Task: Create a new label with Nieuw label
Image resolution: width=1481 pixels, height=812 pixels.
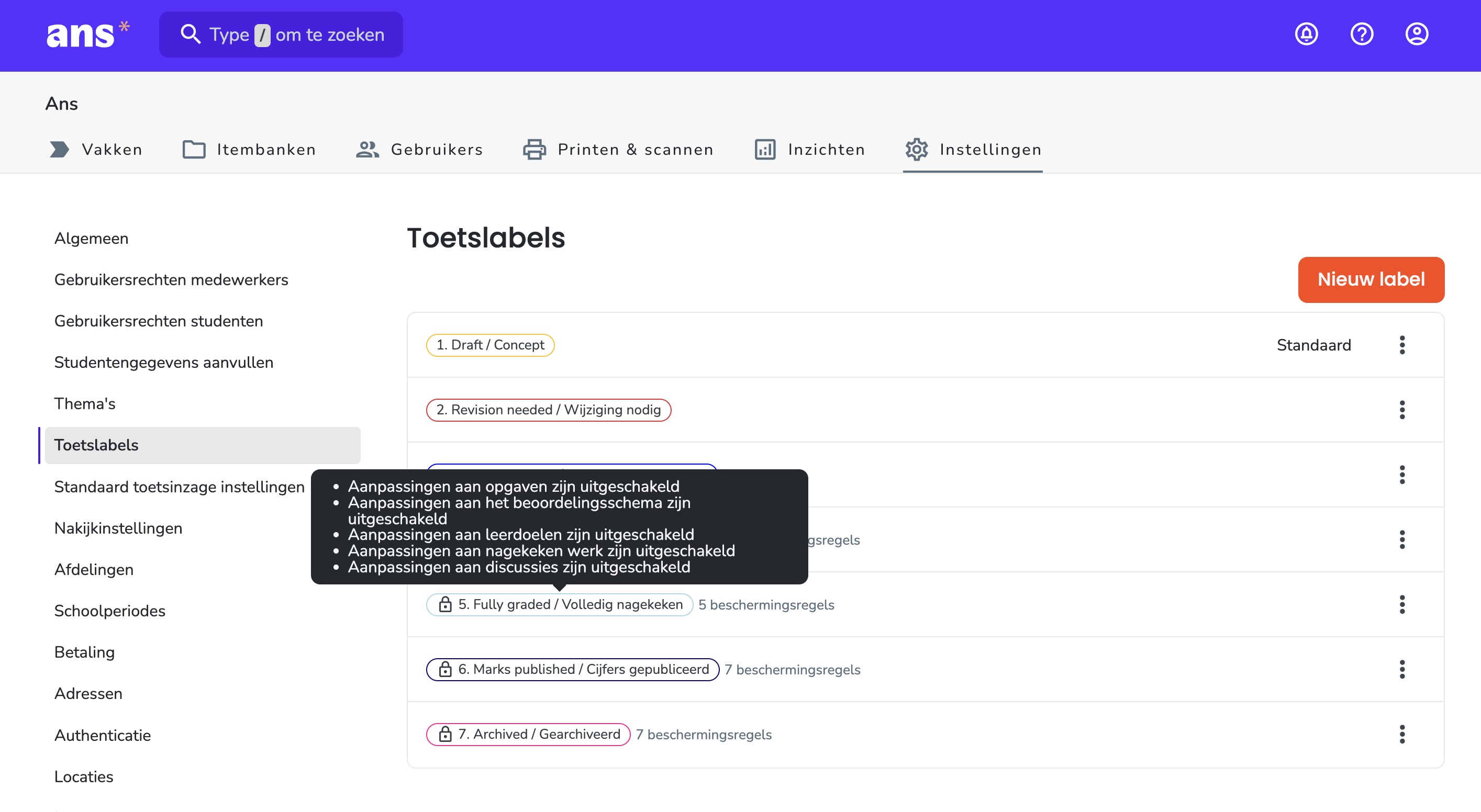Action: point(1371,280)
